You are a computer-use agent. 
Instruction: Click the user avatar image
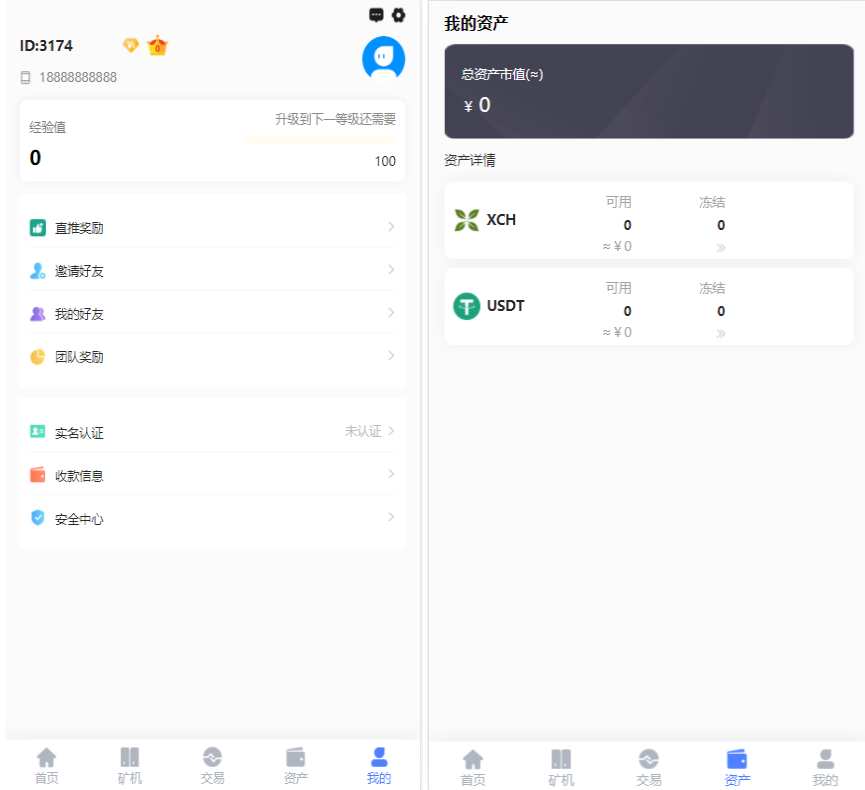pos(383,58)
